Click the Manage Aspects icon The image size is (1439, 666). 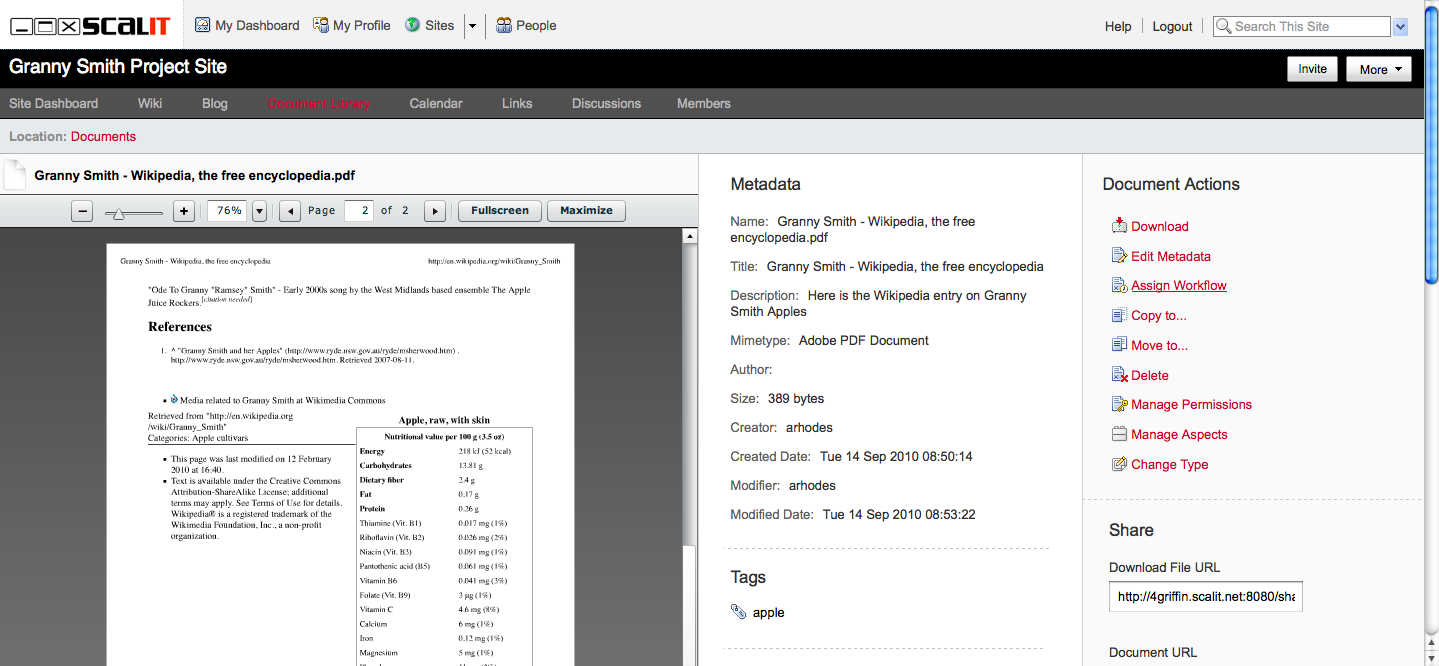[x=1120, y=434]
